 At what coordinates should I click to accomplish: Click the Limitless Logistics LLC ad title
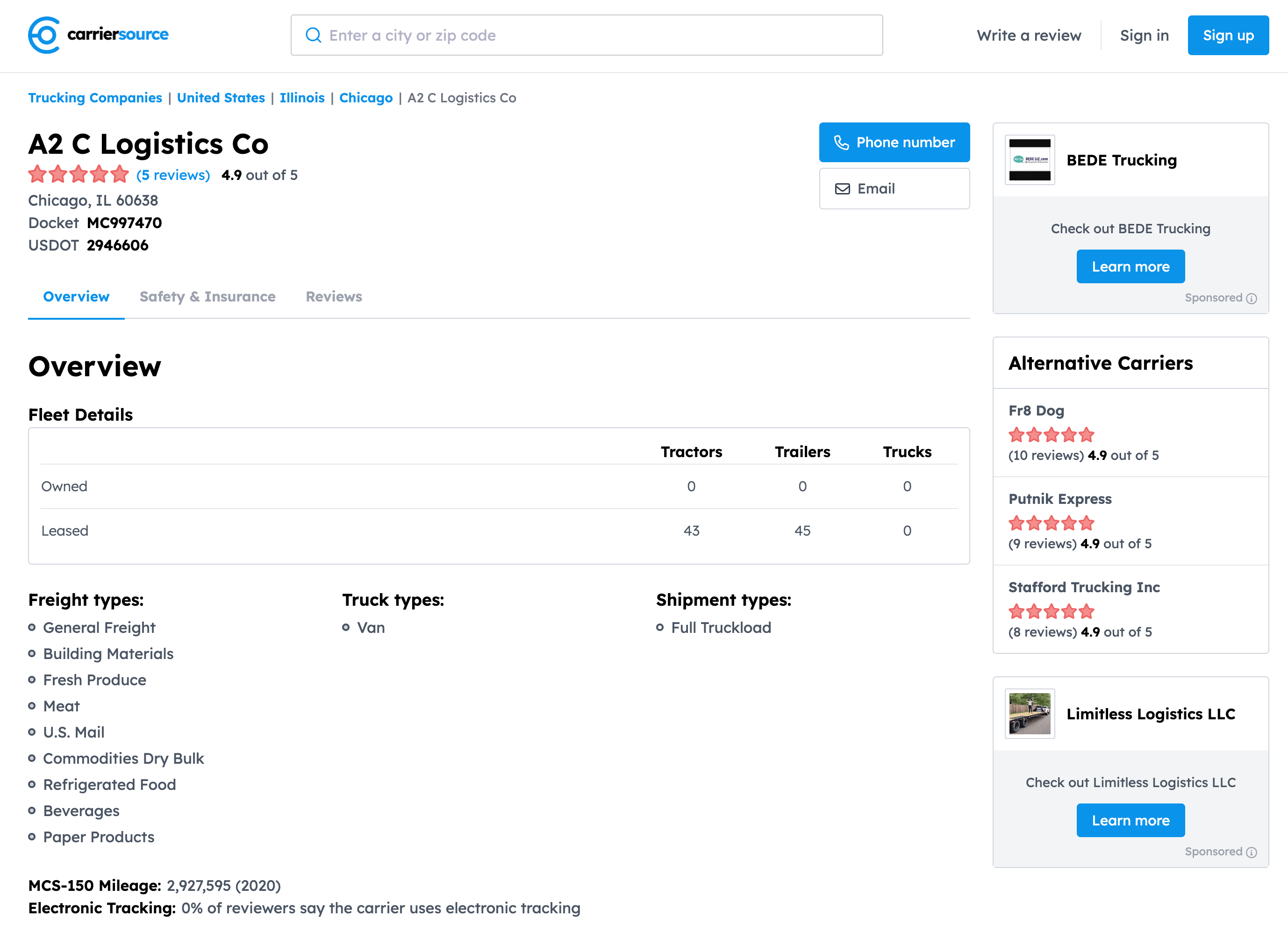coord(1151,714)
